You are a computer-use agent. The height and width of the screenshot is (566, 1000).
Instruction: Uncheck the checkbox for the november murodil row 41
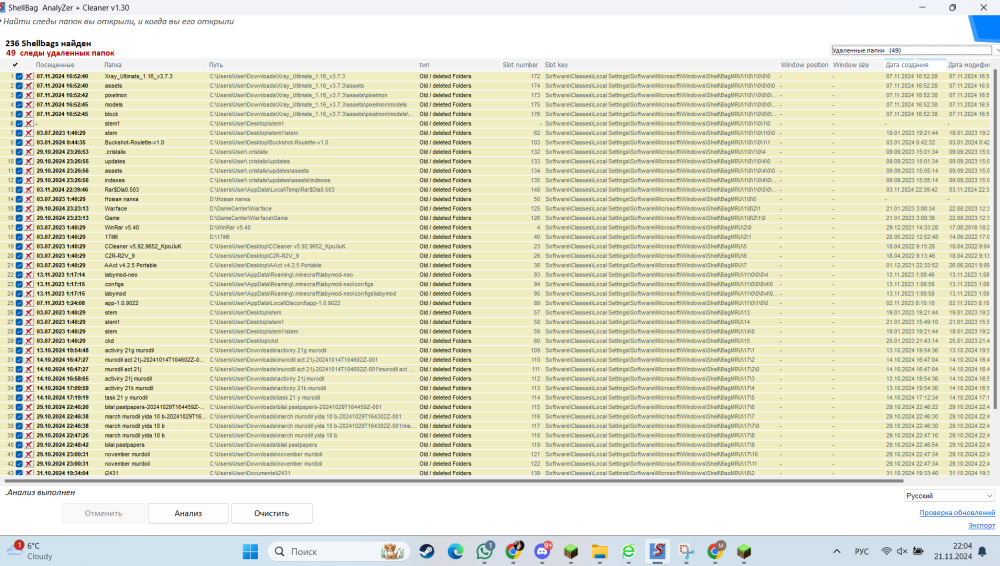coord(19,454)
